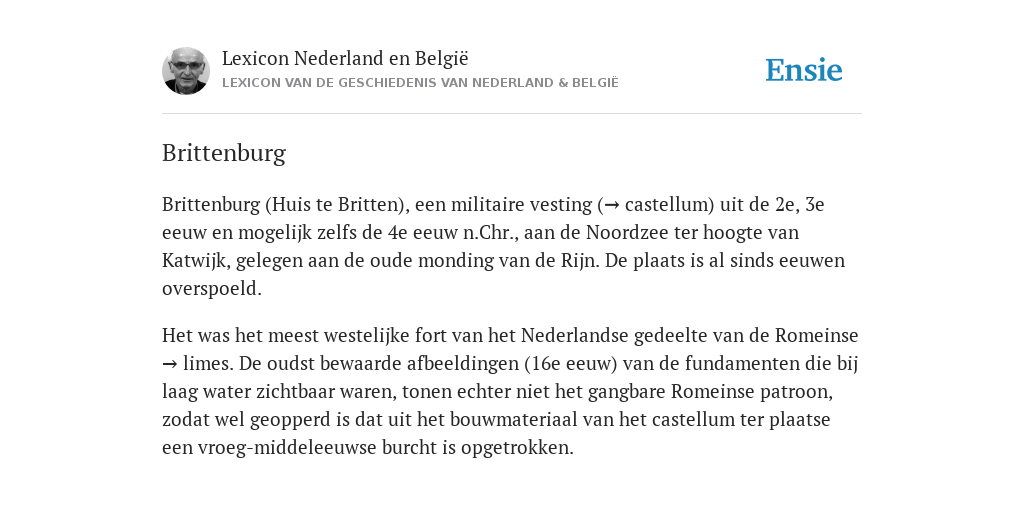The width and height of the screenshot is (1024, 512).
Task: Click the text 16e eeuw in parentheses
Action: click(571, 363)
